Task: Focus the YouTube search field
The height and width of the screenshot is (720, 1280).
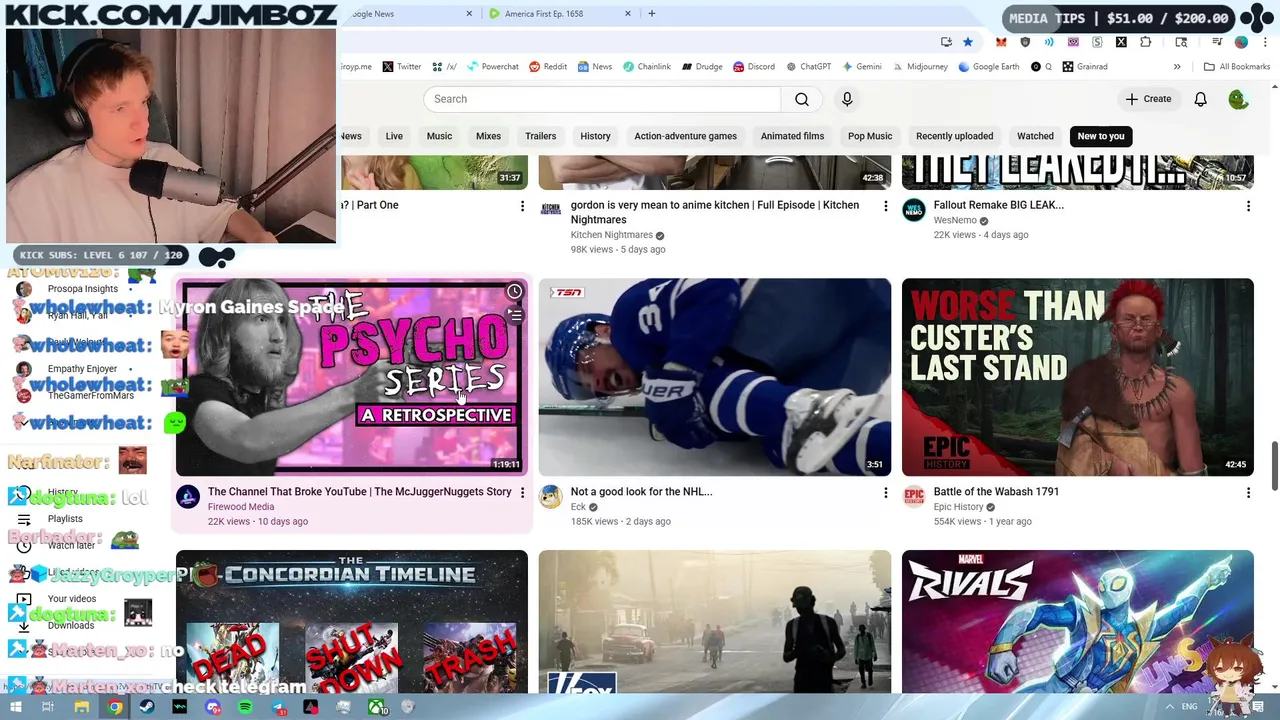Action: click(602, 99)
